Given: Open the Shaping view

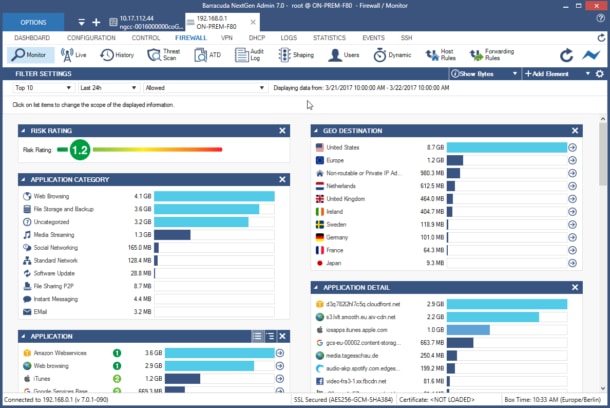Looking at the screenshot, I should pyautogui.click(x=296, y=55).
